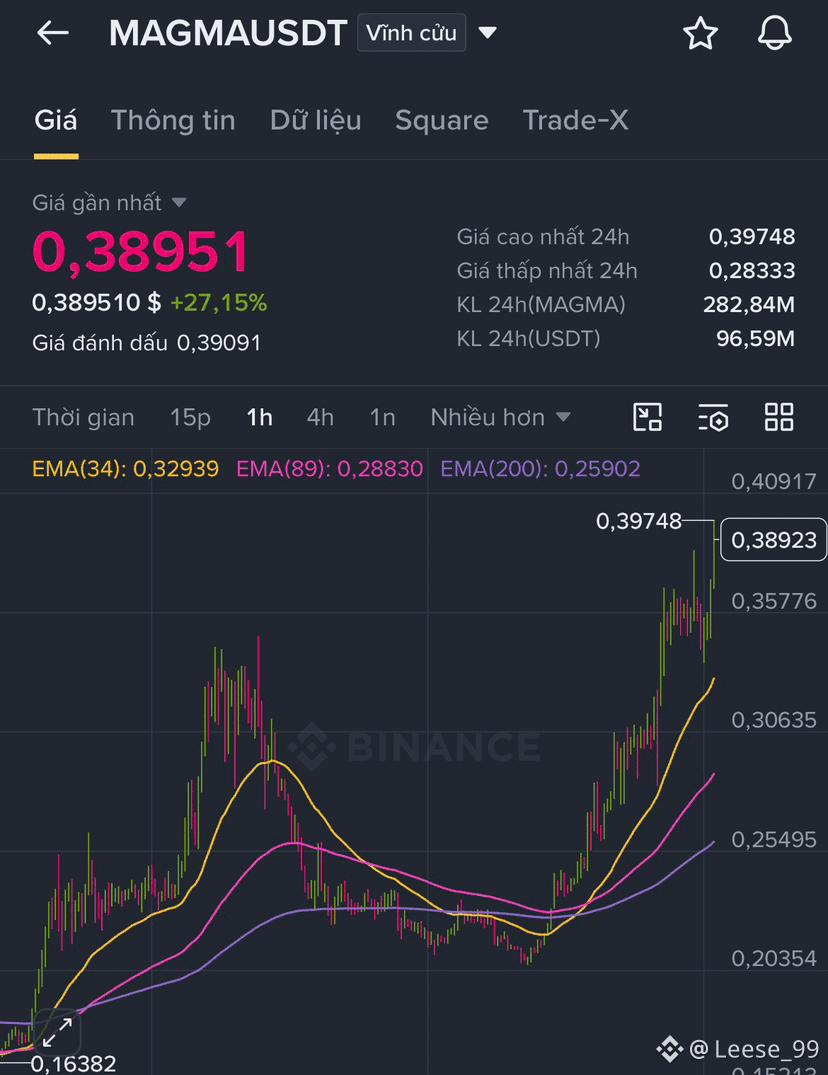Tap the MAGMAUSDT pair title
828x1075 pixels.
point(228,33)
